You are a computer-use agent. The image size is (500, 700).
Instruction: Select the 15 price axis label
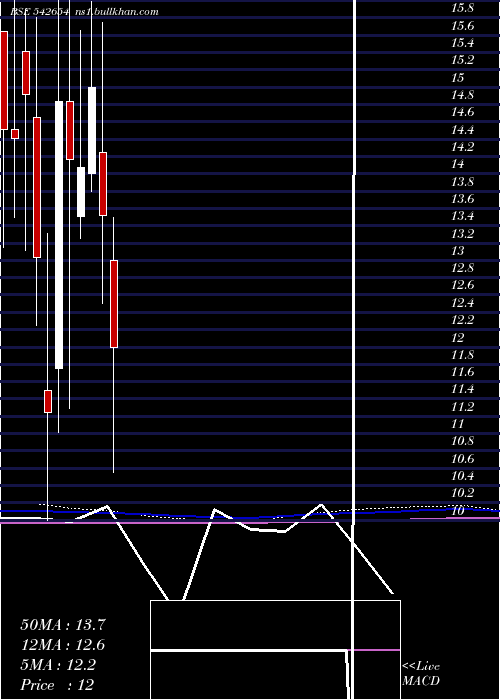click(x=458, y=77)
